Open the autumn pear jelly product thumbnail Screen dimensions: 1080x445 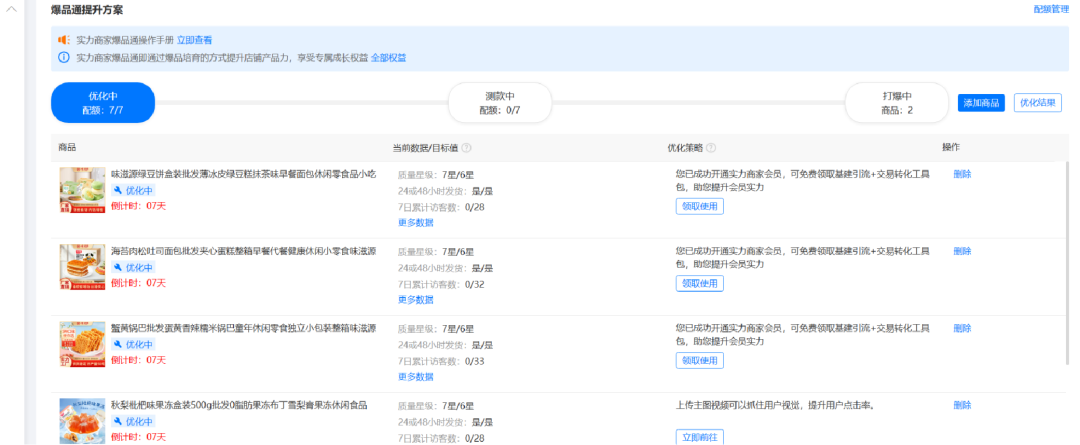point(82,421)
